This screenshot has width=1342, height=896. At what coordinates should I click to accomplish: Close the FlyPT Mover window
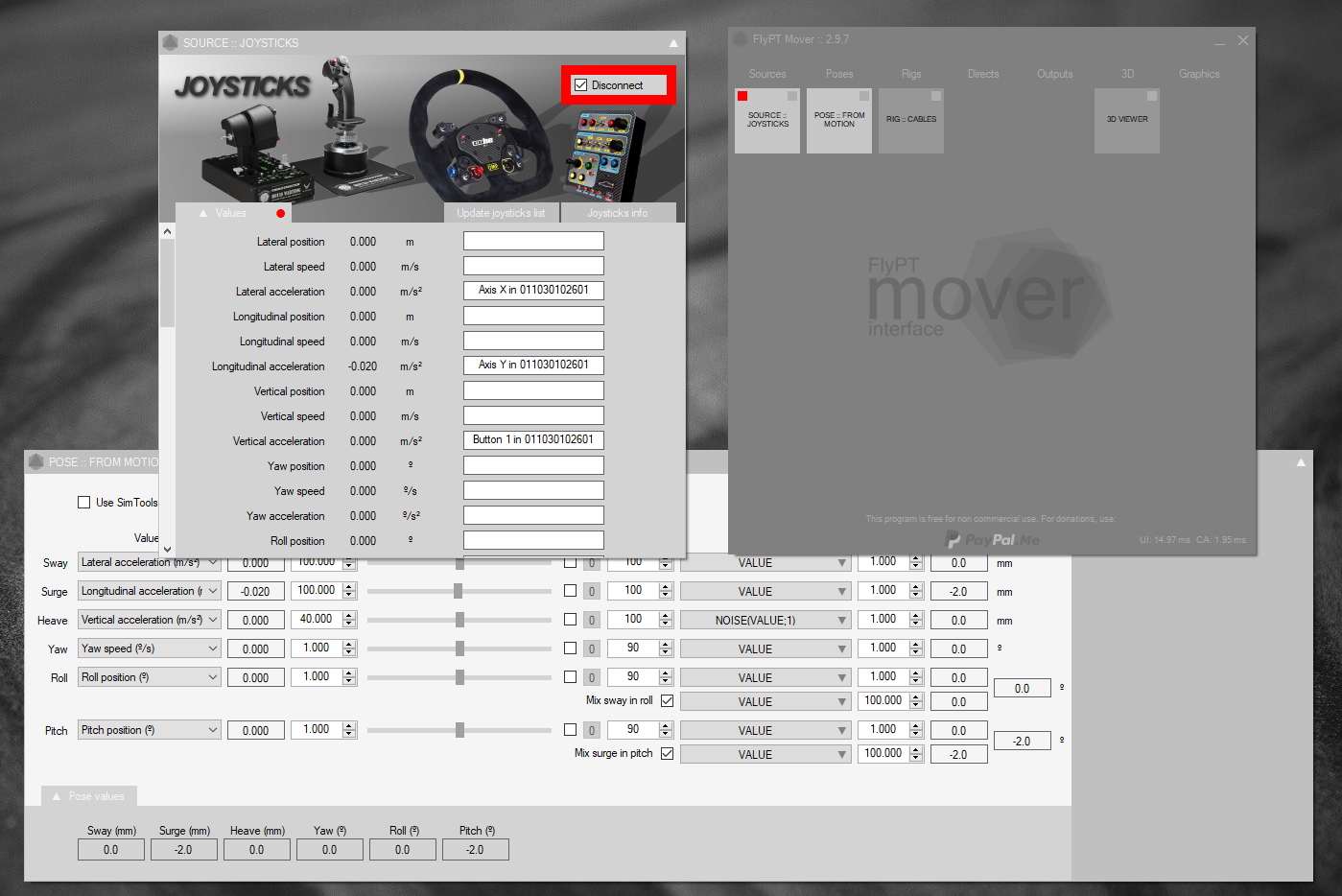tap(1243, 40)
